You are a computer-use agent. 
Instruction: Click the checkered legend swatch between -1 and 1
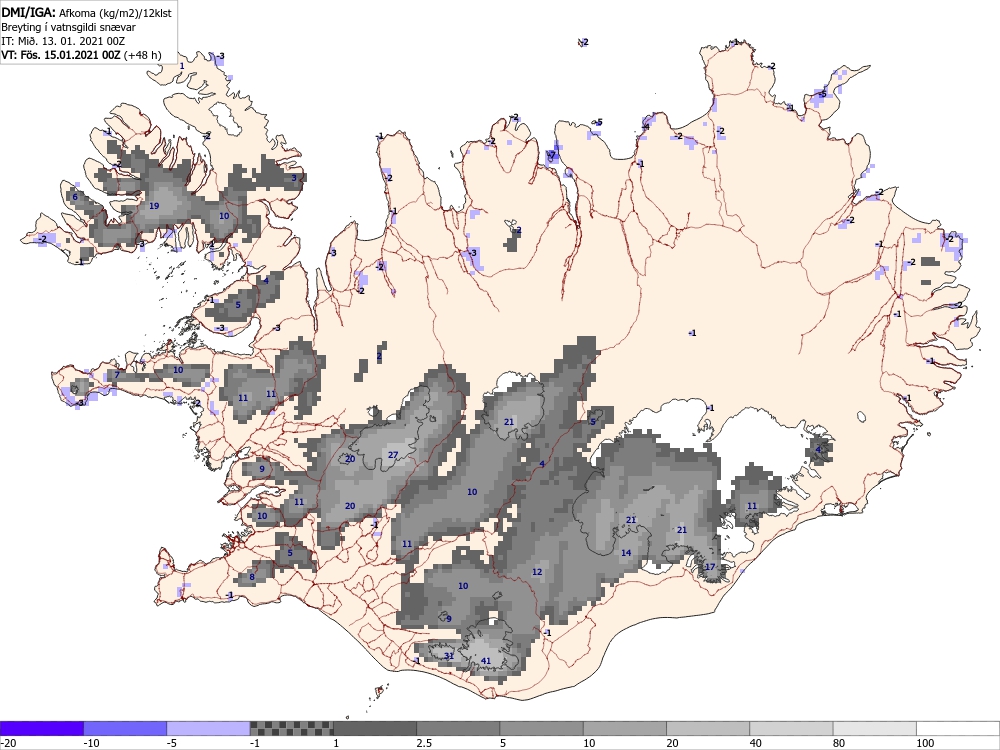[291, 728]
